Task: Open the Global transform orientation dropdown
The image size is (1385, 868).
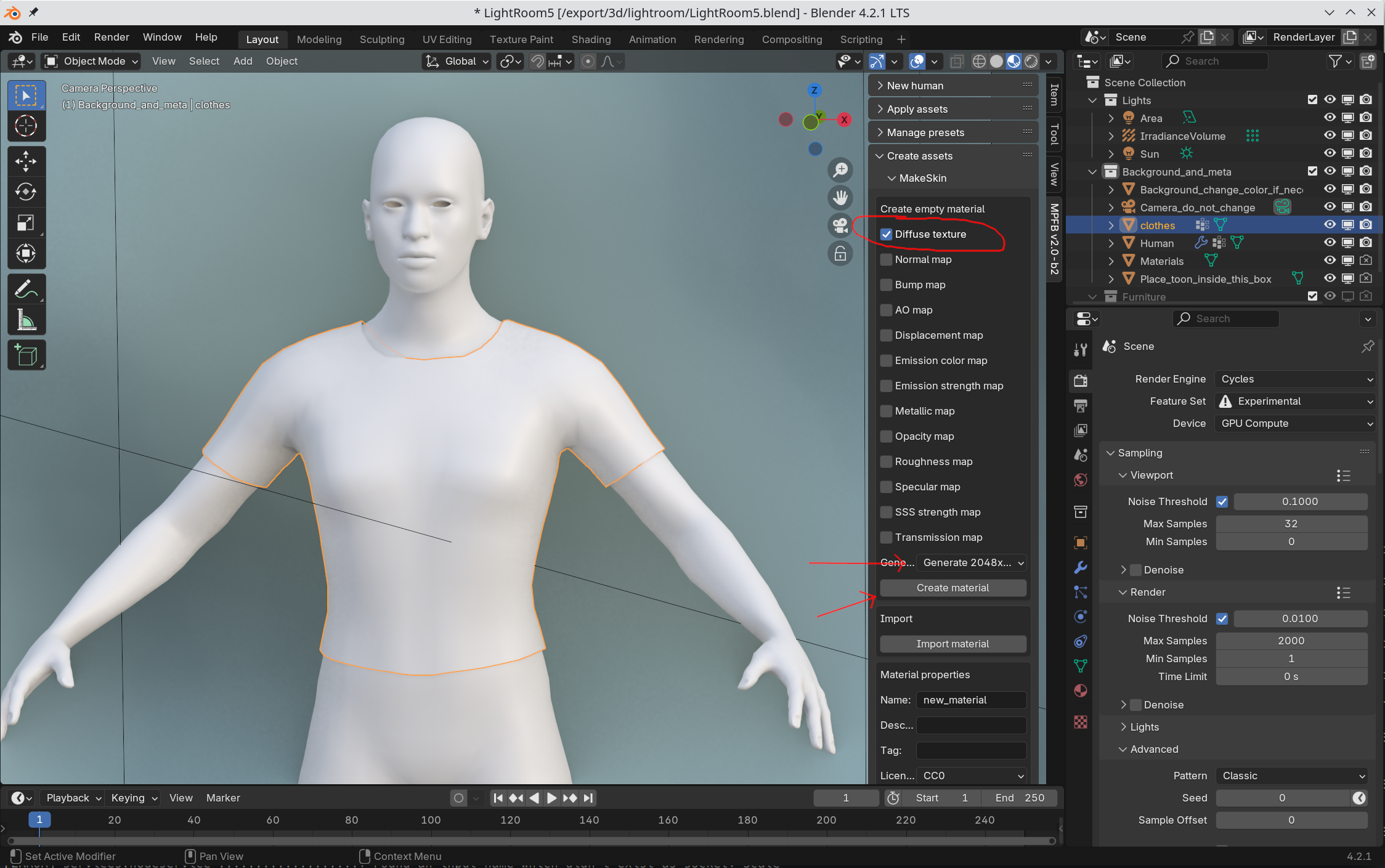Action: [457, 61]
